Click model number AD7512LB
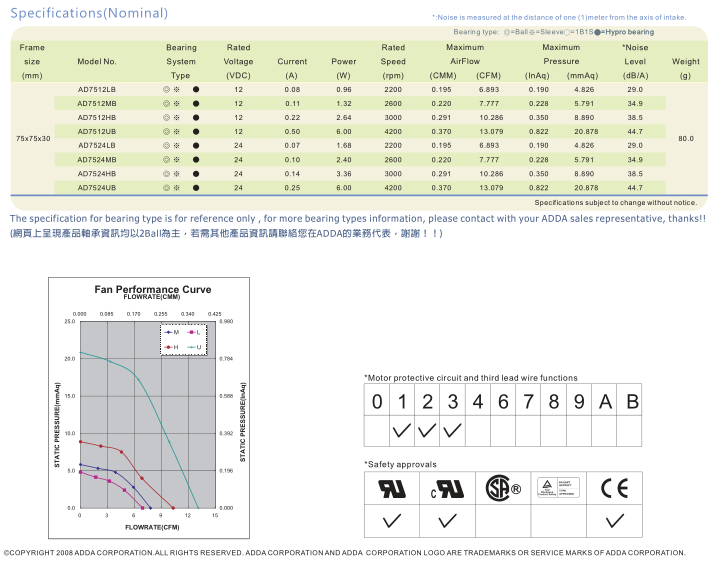708x561 pixels. pyautogui.click(x=97, y=89)
